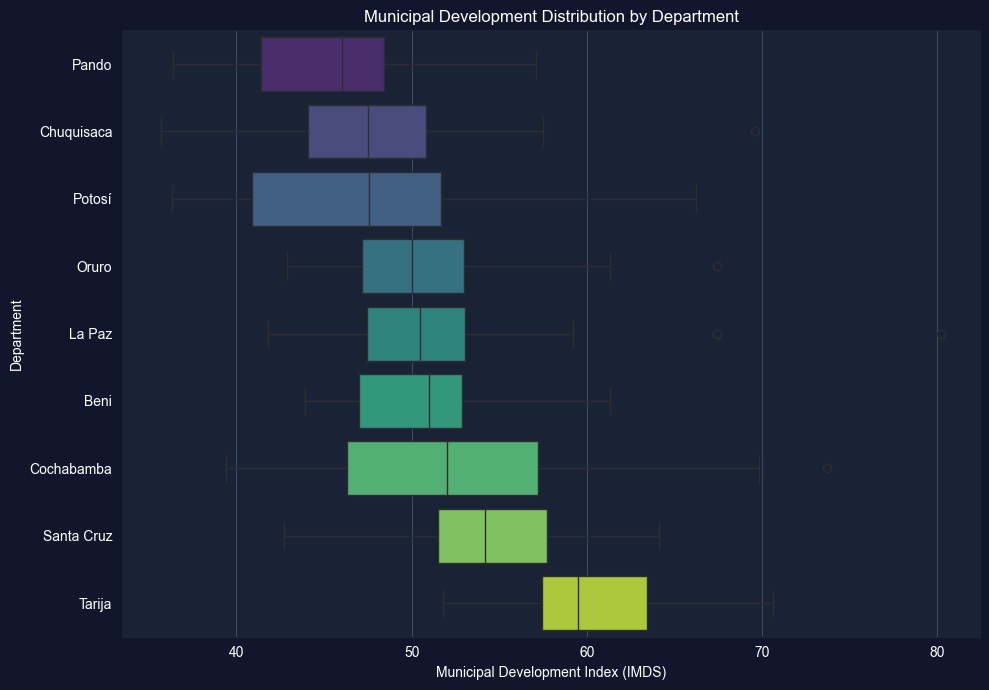Click the Chuquisaca outlier point
Image resolution: width=989 pixels, height=690 pixels.
[755, 132]
